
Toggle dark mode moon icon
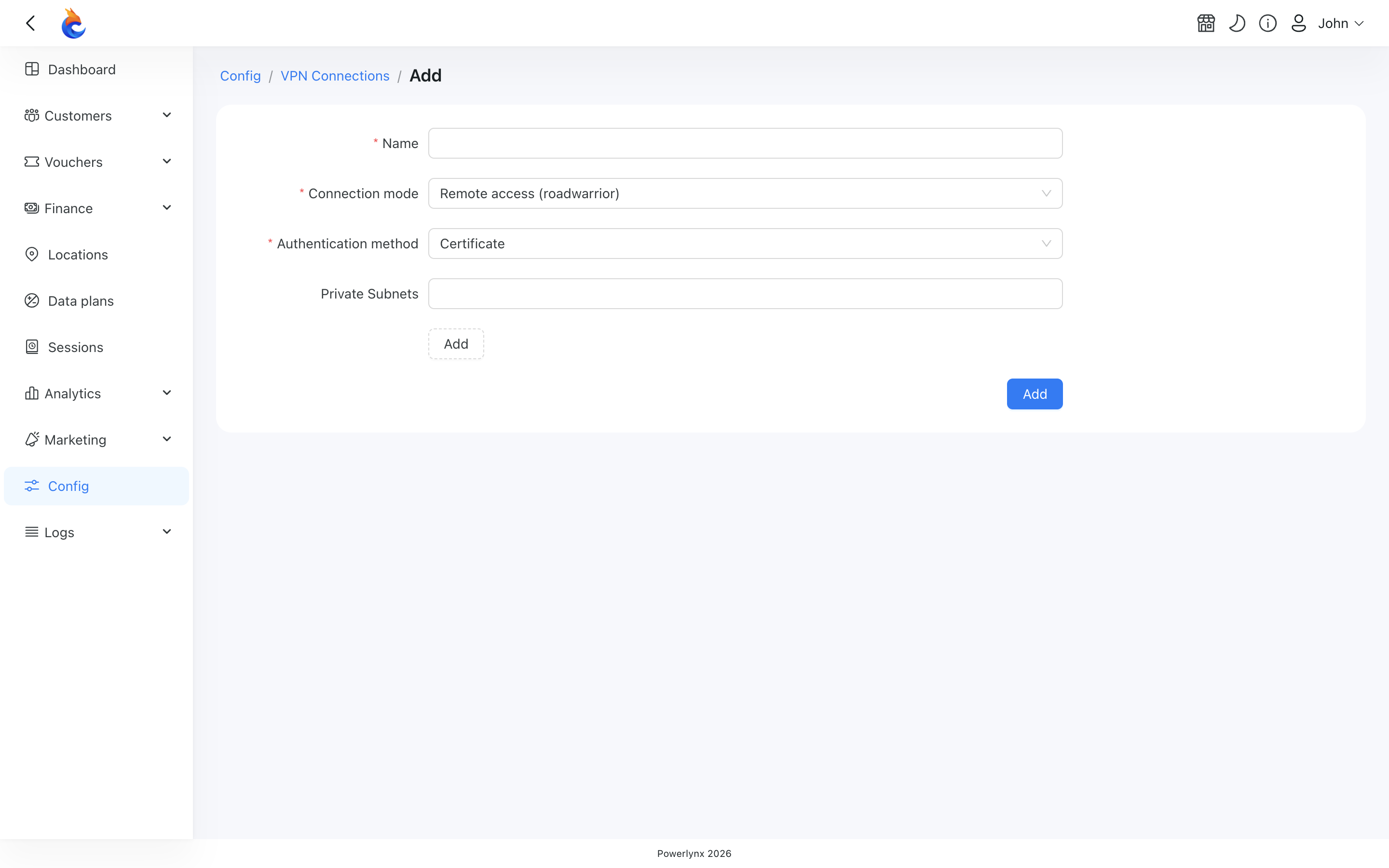[x=1237, y=23]
